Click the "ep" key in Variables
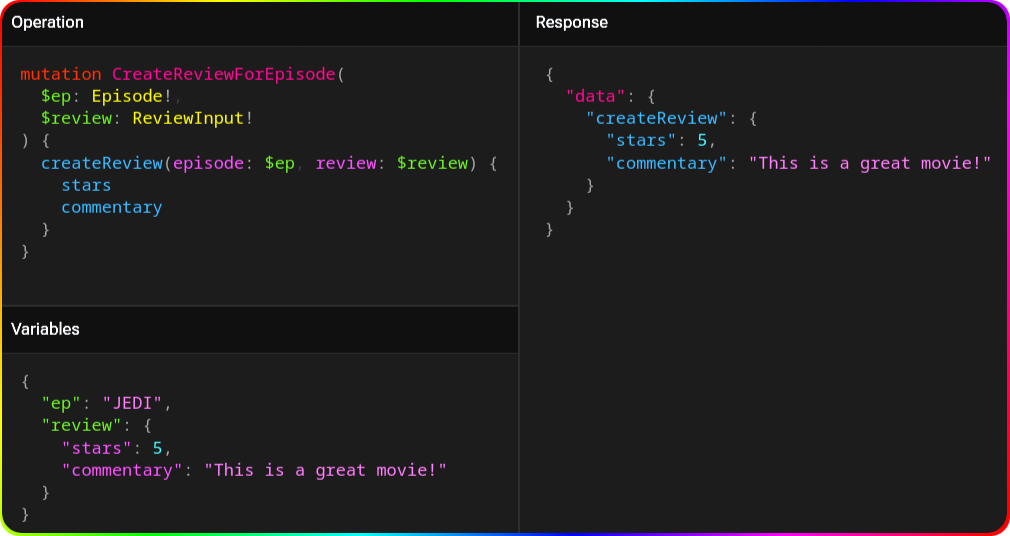Image resolution: width=1010 pixels, height=536 pixels. tap(61, 403)
